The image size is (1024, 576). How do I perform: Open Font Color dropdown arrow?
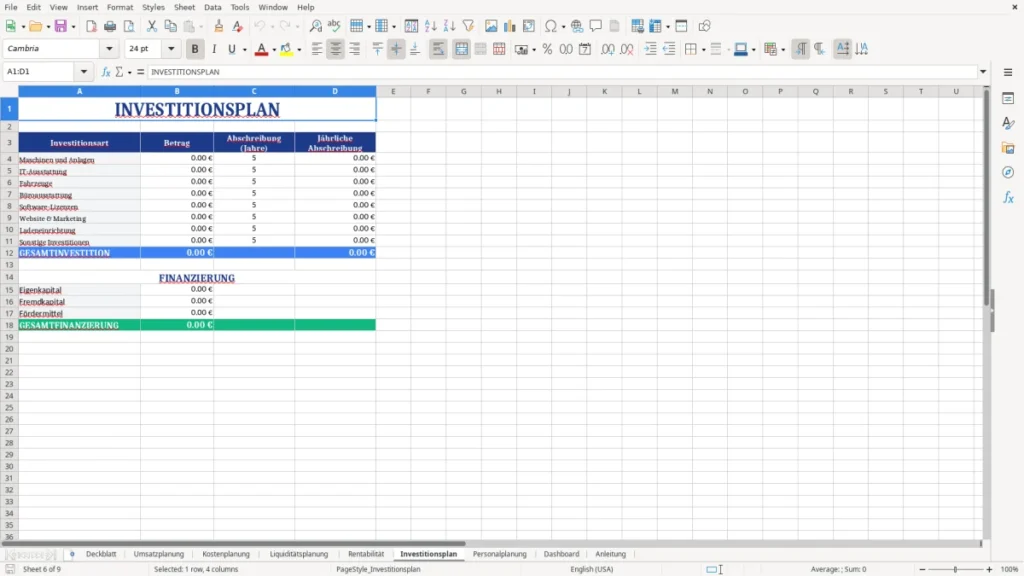point(273,50)
